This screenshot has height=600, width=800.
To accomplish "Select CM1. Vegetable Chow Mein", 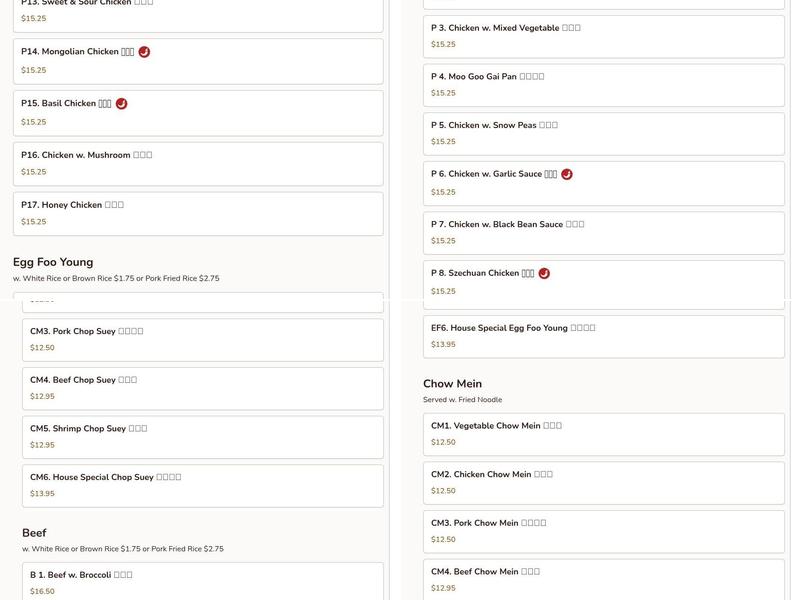I will point(603,434).
